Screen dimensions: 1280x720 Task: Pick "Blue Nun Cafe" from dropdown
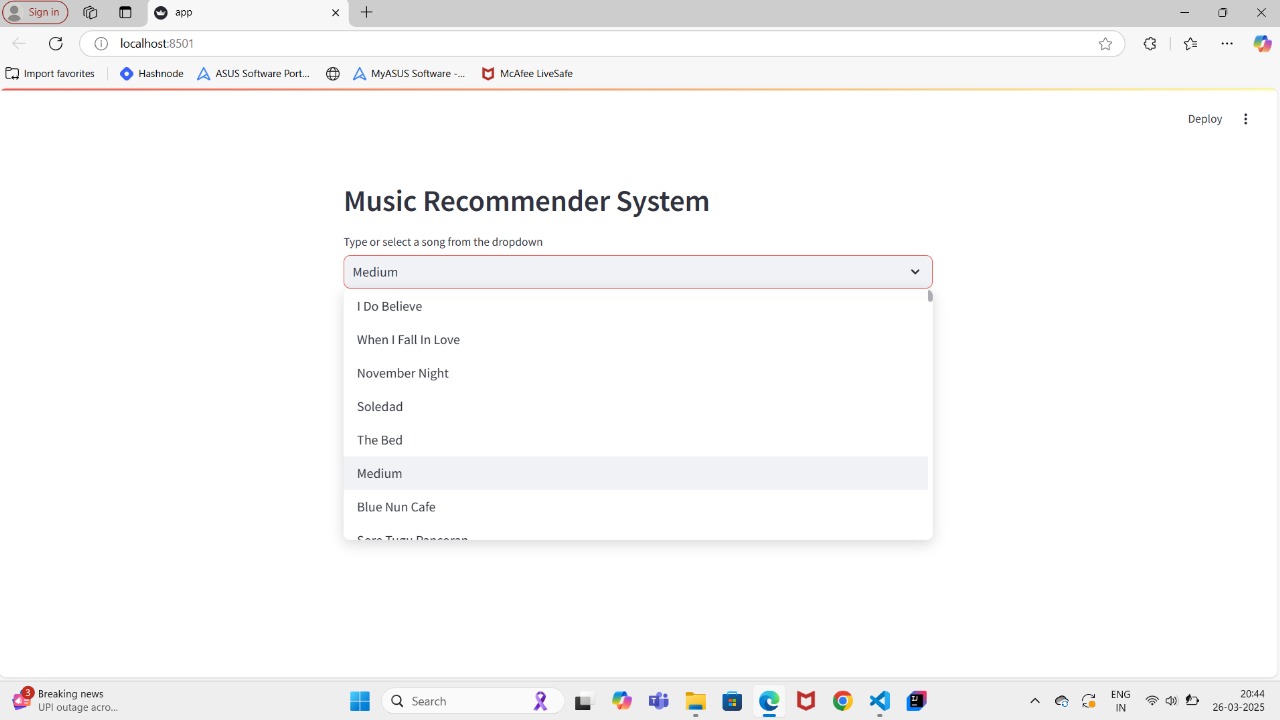click(396, 507)
